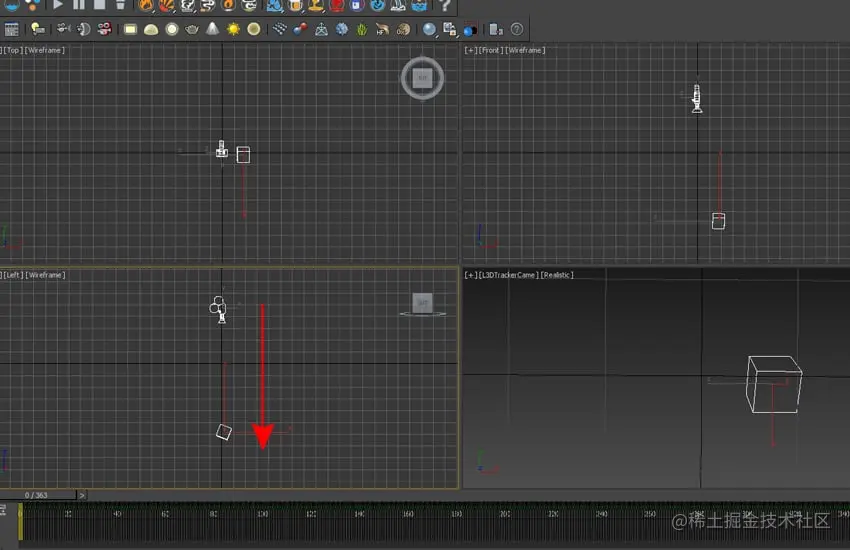Click the golden ornament sphere icon
850x550 pixels.
click(403, 29)
